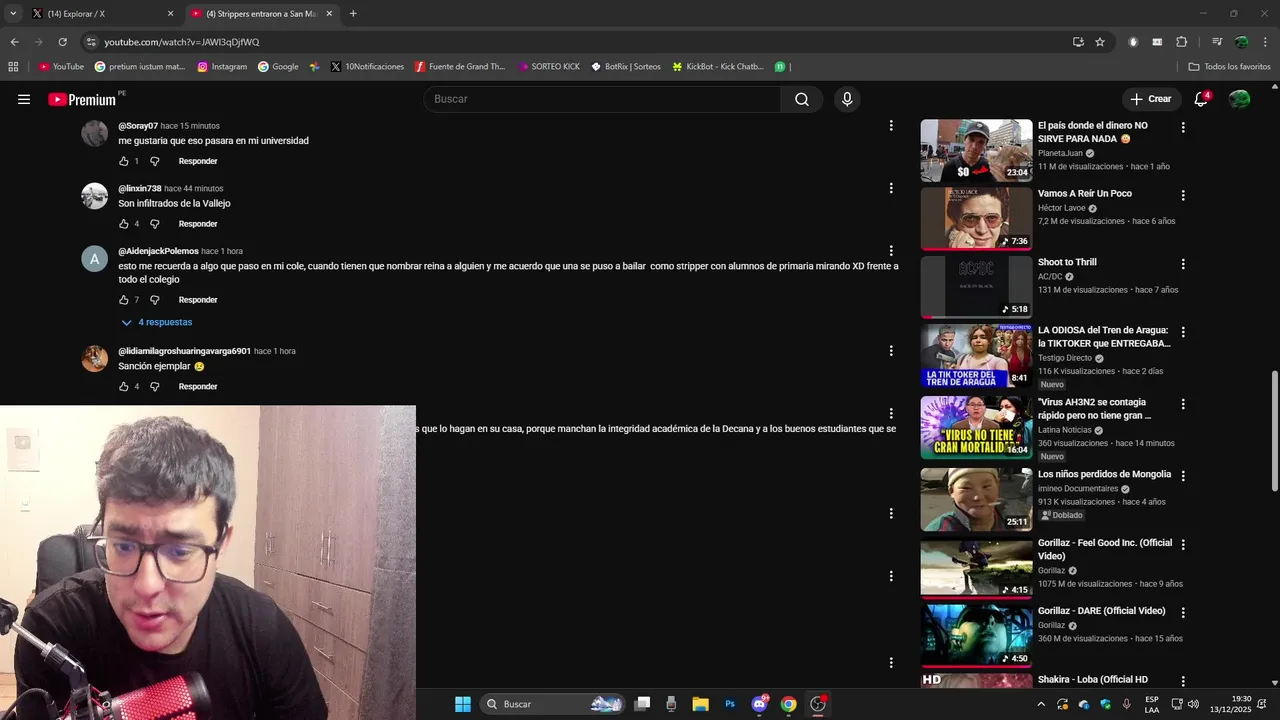1280x720 pixels.
Task: Open 'Gorillaz - Feel Good Inc.' video title
Action: [1105, 549]
